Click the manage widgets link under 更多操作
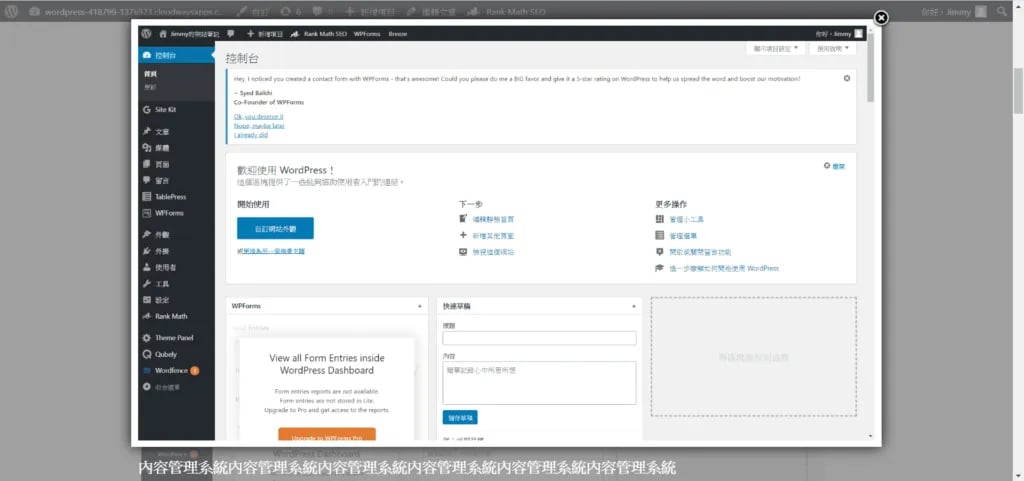The width and height of the screenshot is (1024, 481). point(686,219)
